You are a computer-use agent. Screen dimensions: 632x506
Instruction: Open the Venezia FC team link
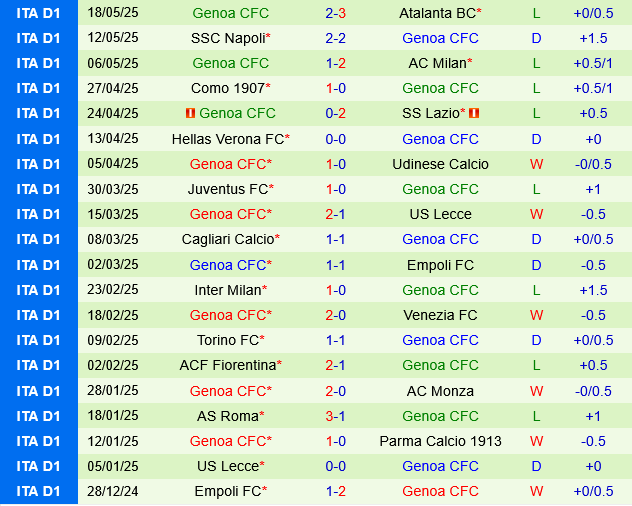click(x=440, y=315)
